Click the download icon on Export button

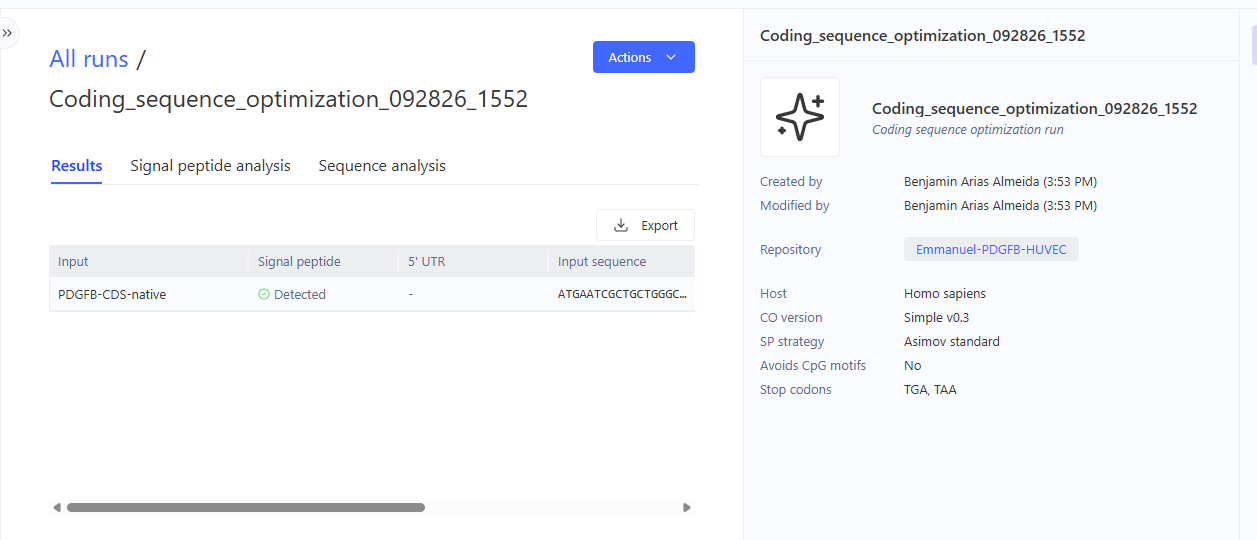(621, 225)
